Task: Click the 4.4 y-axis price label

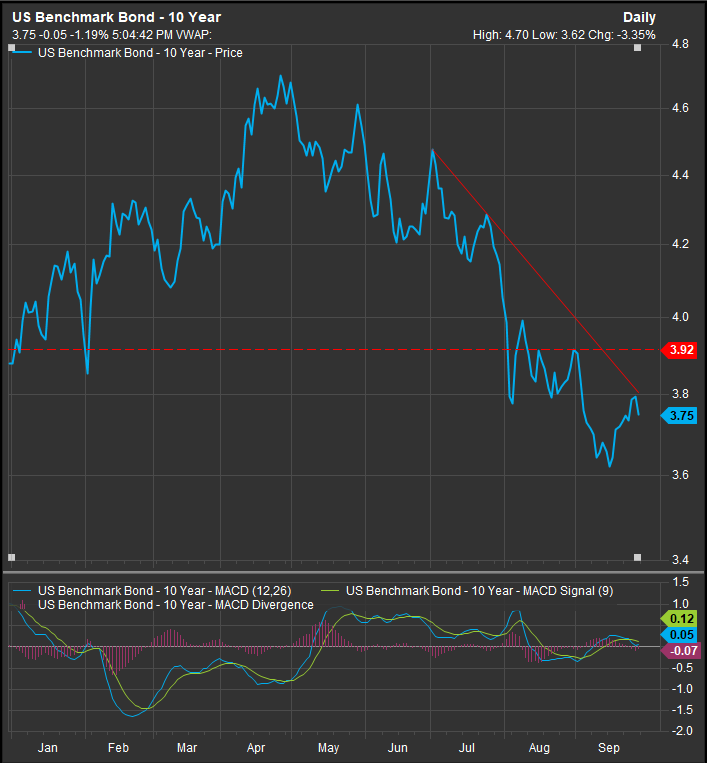Action: (x=680, y=175)
